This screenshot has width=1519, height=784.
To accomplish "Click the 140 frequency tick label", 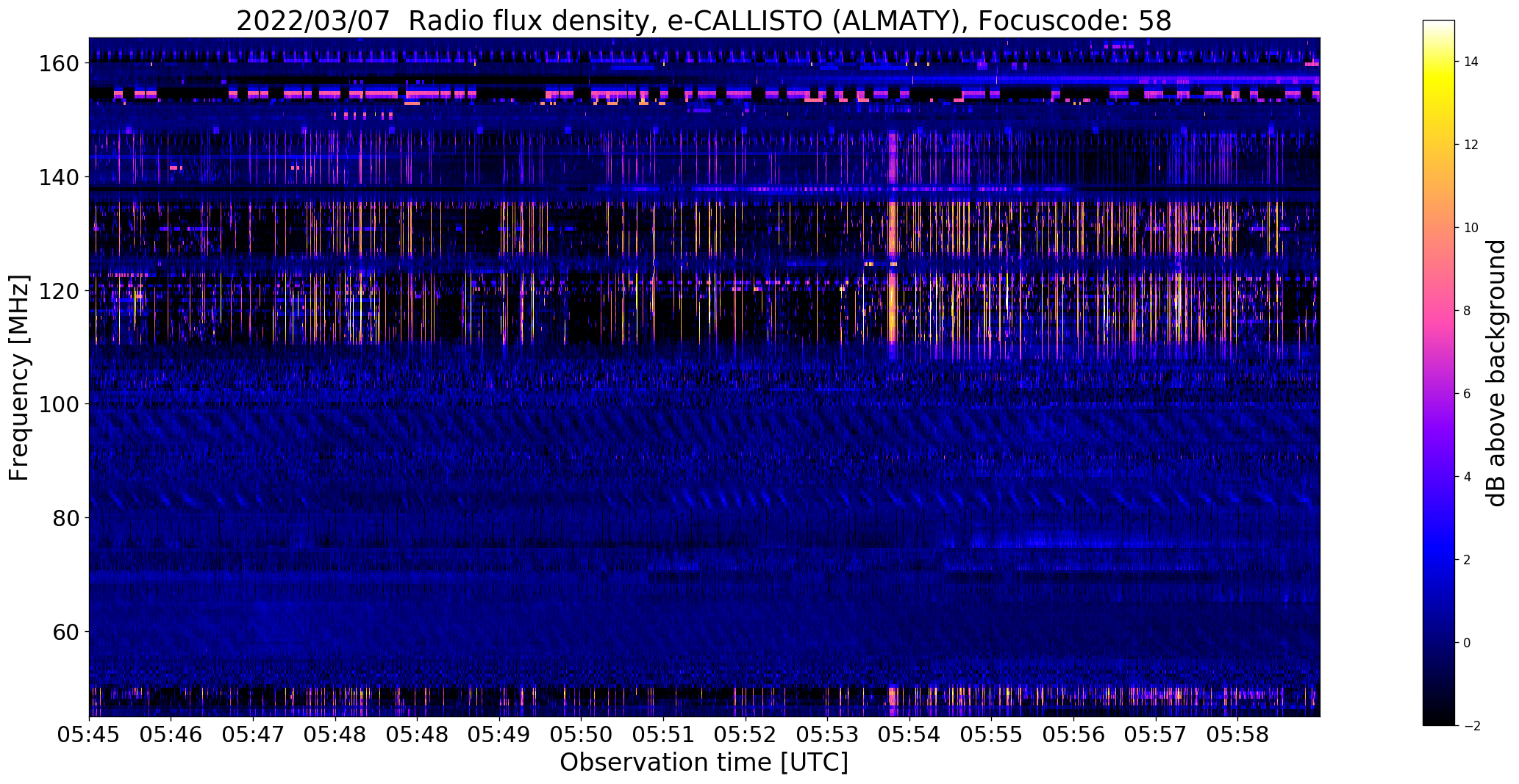I will point(58,178).
